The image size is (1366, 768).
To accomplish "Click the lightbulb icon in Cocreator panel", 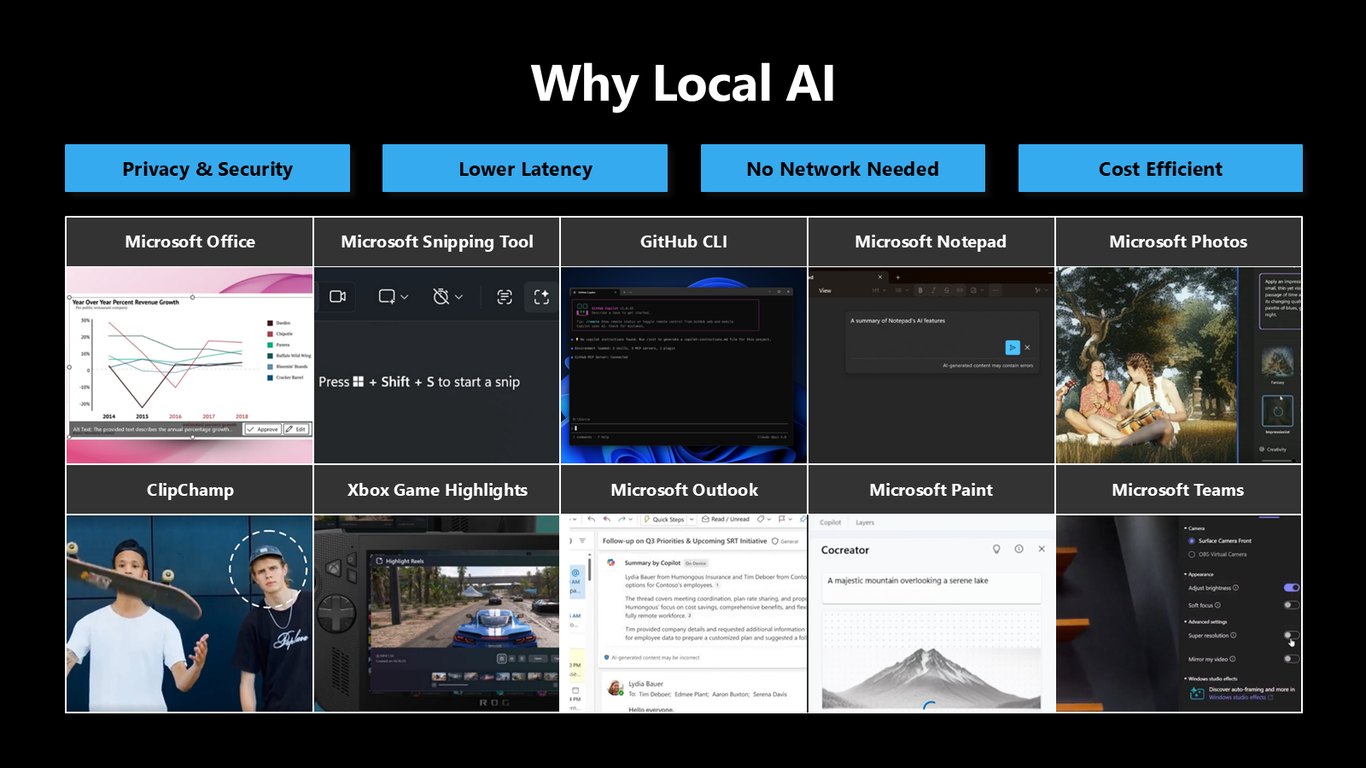I will tap(996, 549).
